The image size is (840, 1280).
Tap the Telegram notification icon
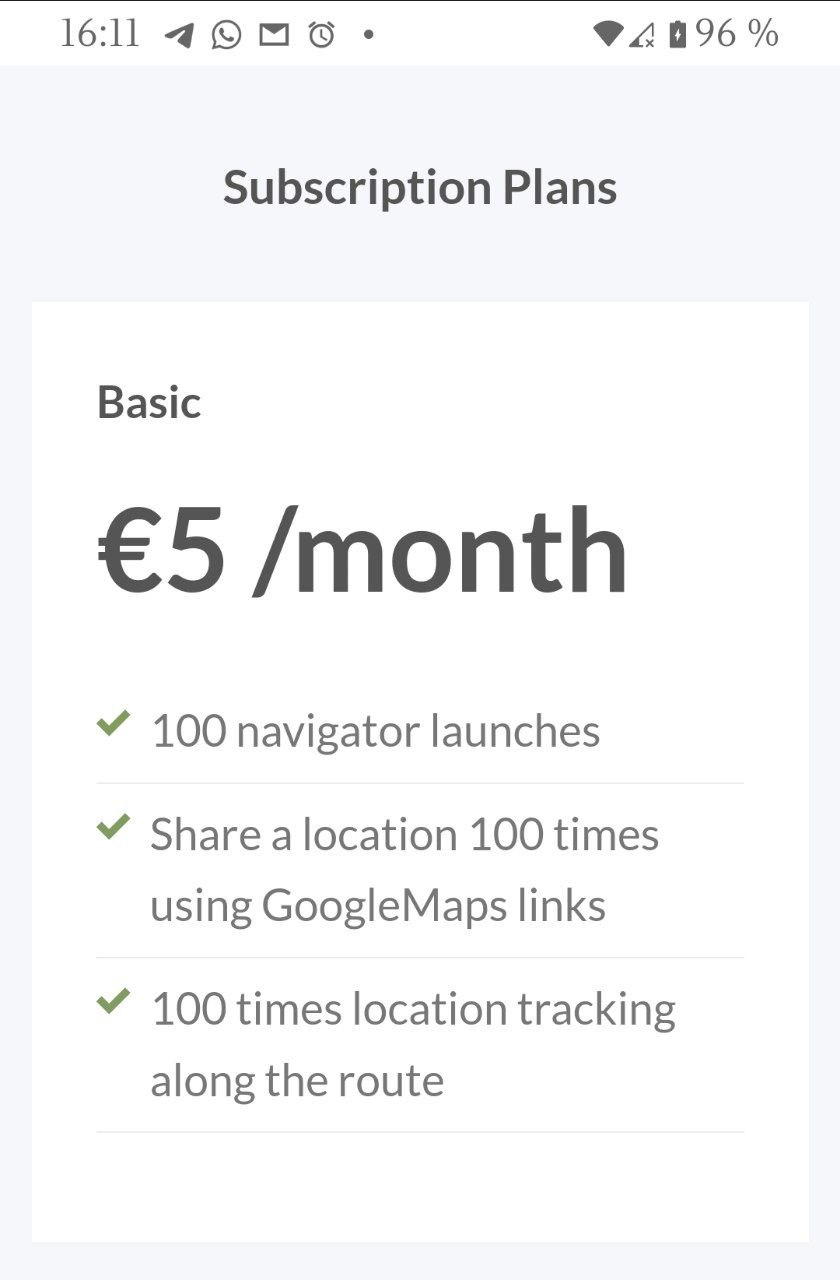tap(179, 35)
